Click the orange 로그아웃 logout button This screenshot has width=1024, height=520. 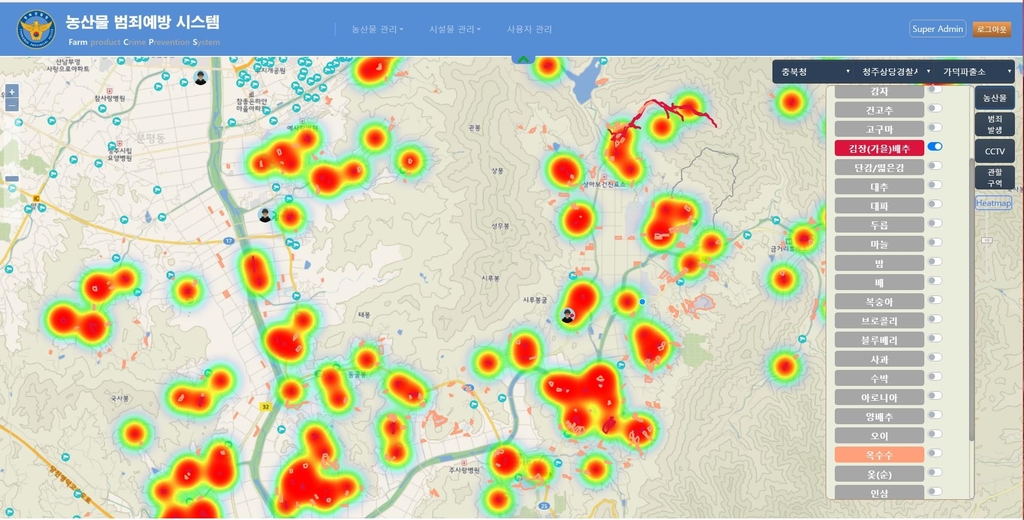(992, 29)
